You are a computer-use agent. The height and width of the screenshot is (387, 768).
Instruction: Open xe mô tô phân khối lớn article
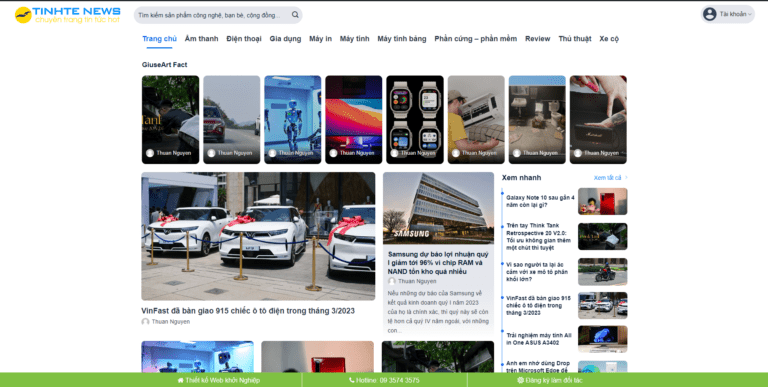[538, 271]
